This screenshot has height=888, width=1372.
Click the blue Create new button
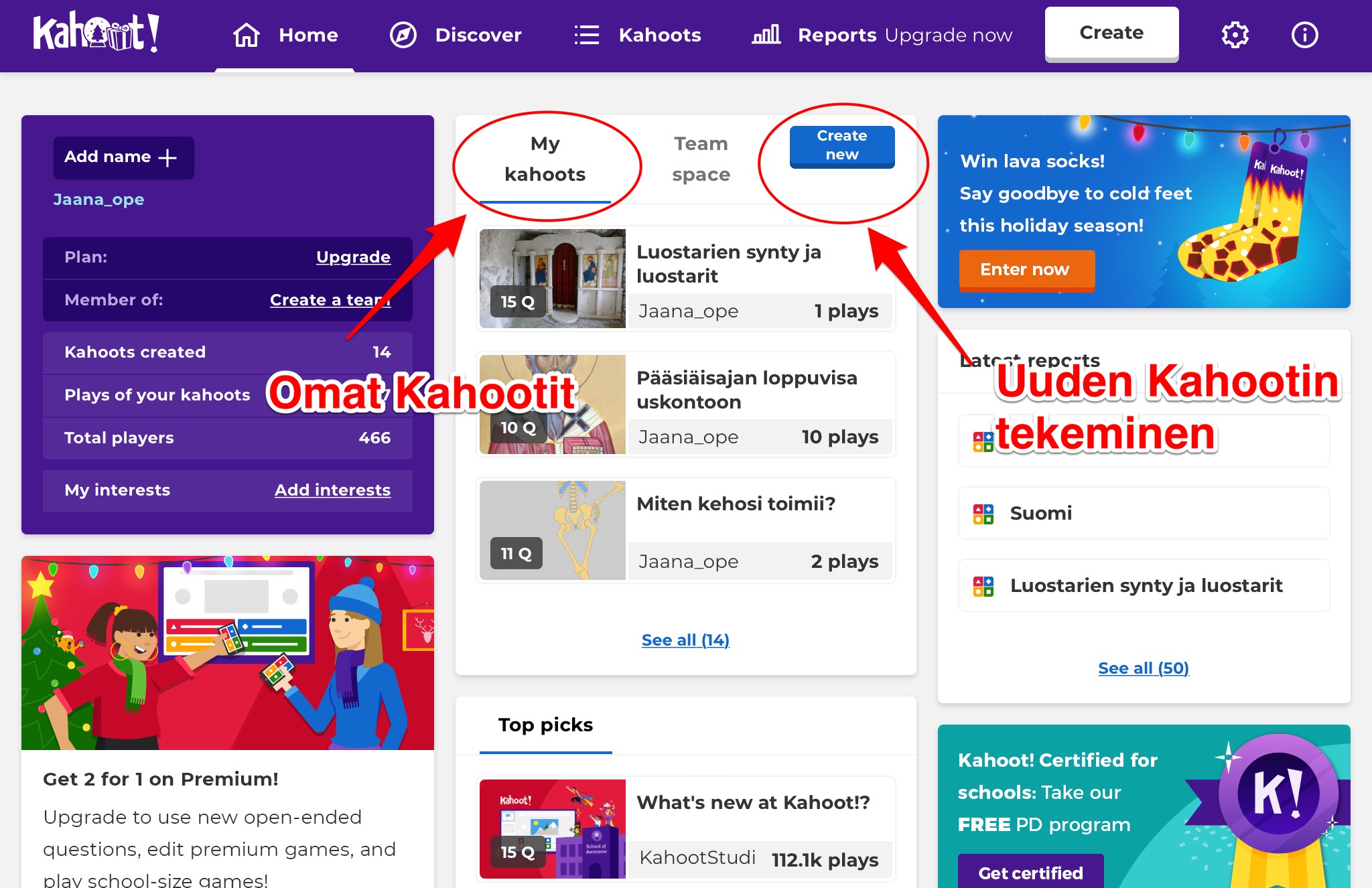pyautogui.click(x=841, y=145)
